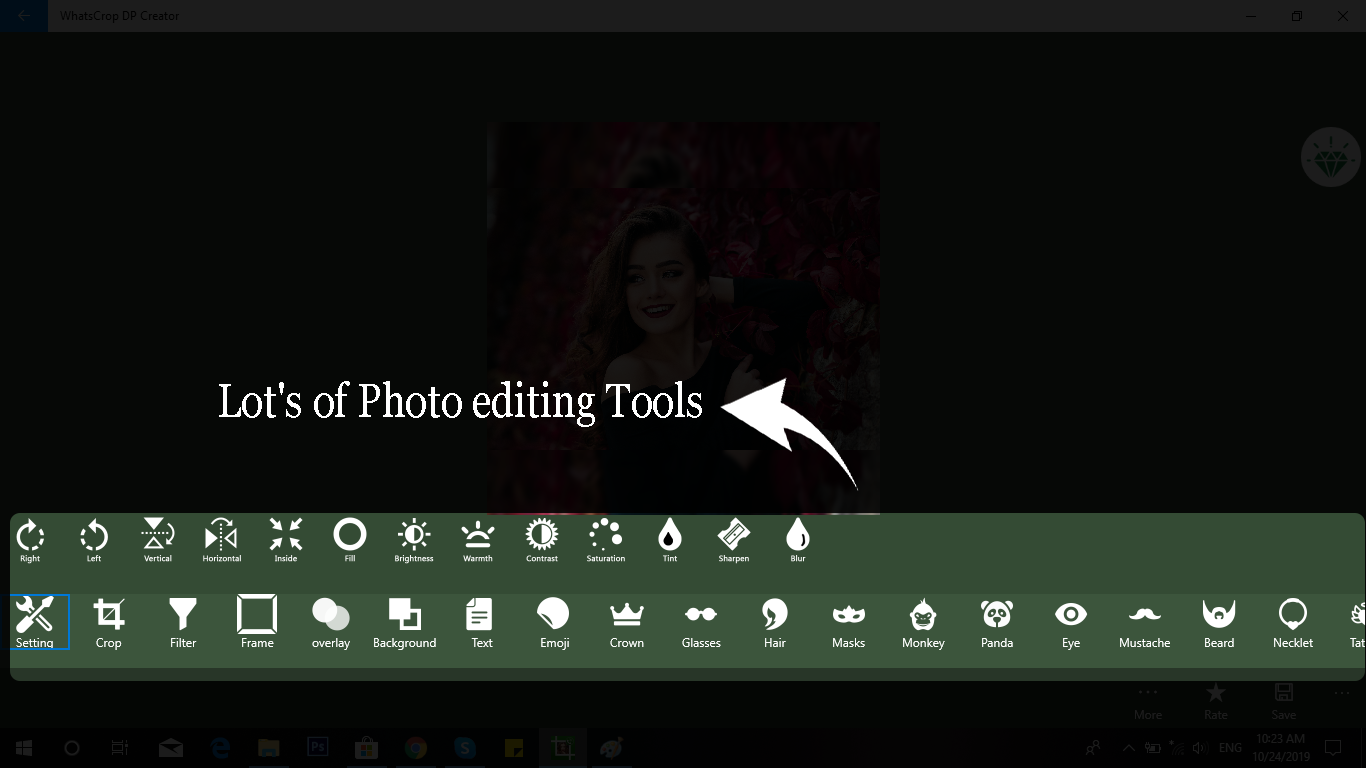The width and height of the screenshot is (1366, 768).
Task: Open the Frame category
Action: click(x=257, y=622)
